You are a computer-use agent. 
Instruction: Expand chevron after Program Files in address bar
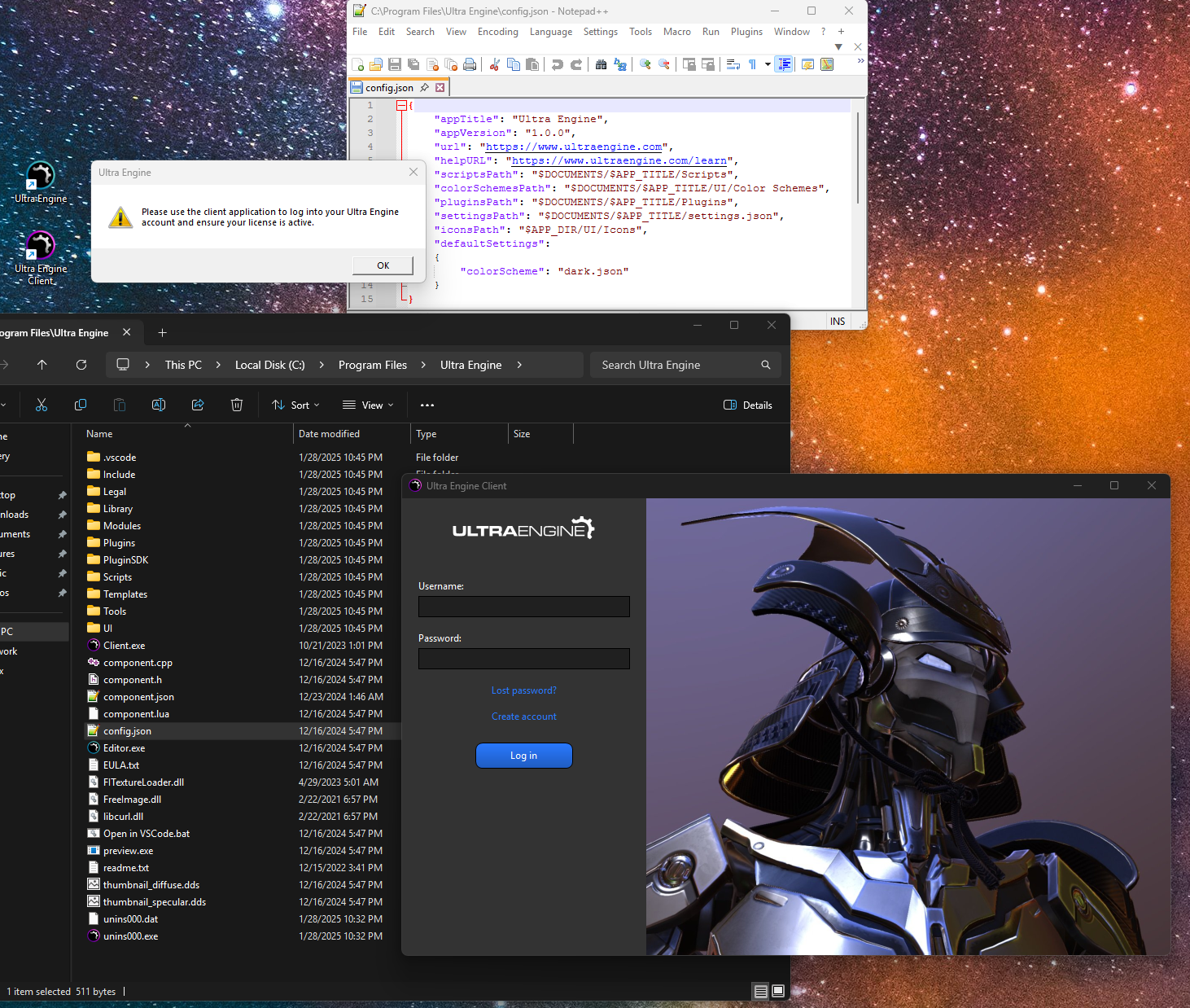coord(423,365)
